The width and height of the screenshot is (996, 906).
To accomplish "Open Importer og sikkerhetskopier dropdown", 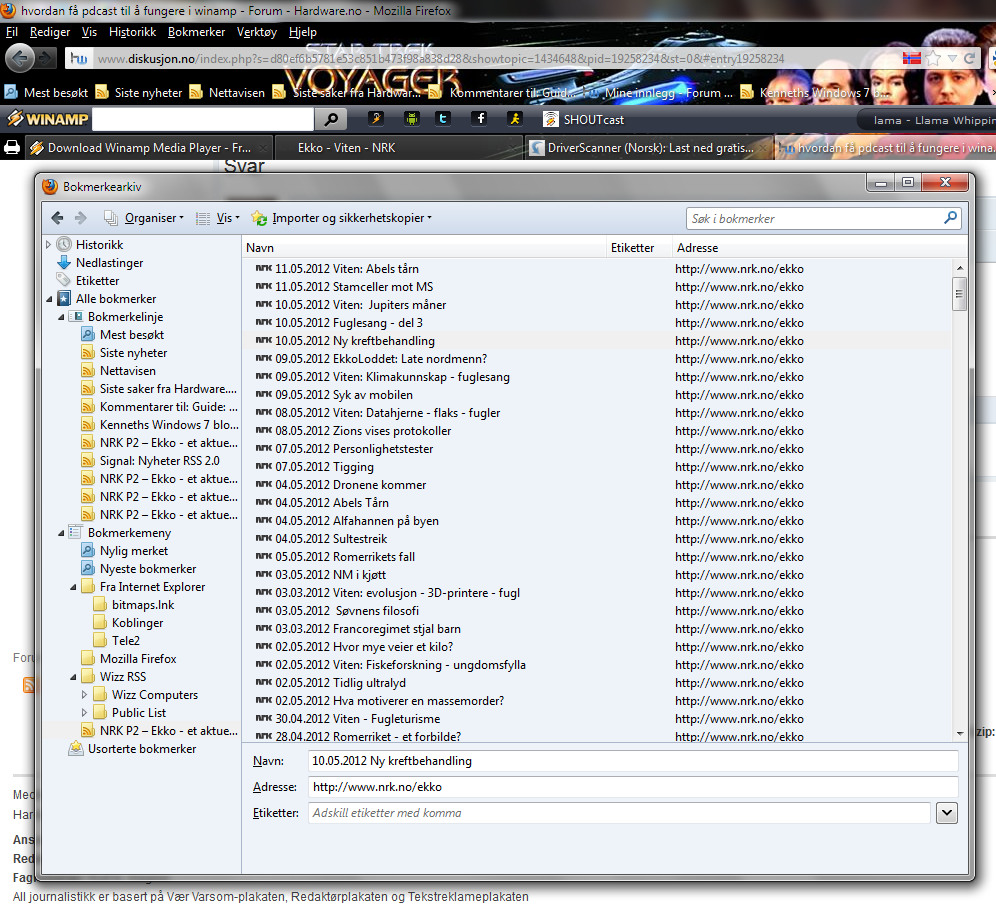I will point(342,218).
